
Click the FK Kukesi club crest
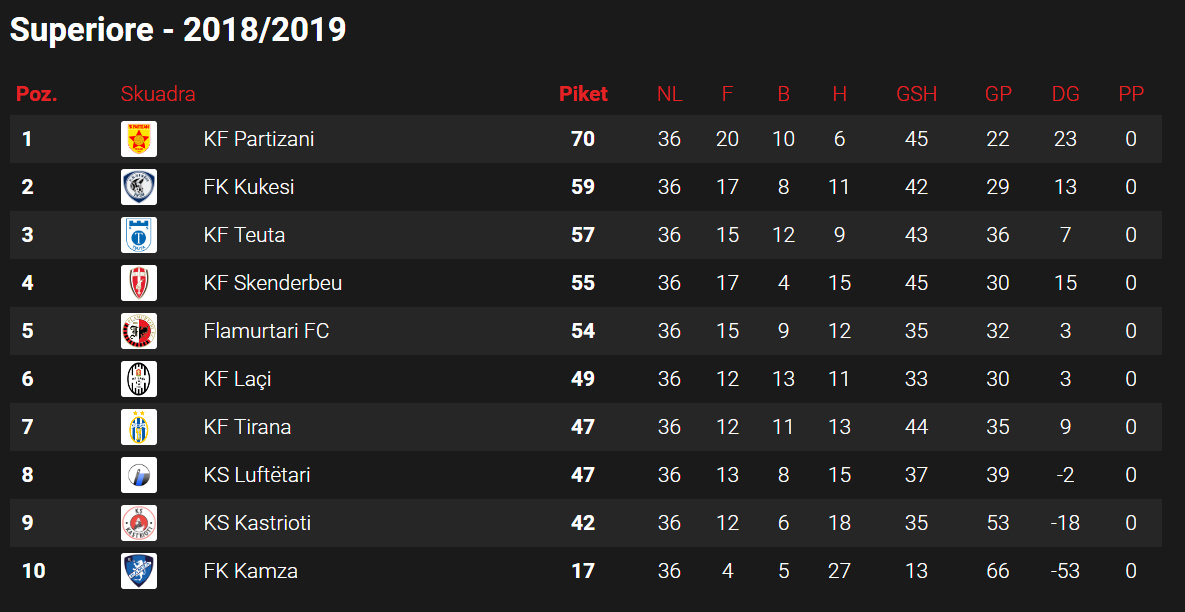click(139, 187)
